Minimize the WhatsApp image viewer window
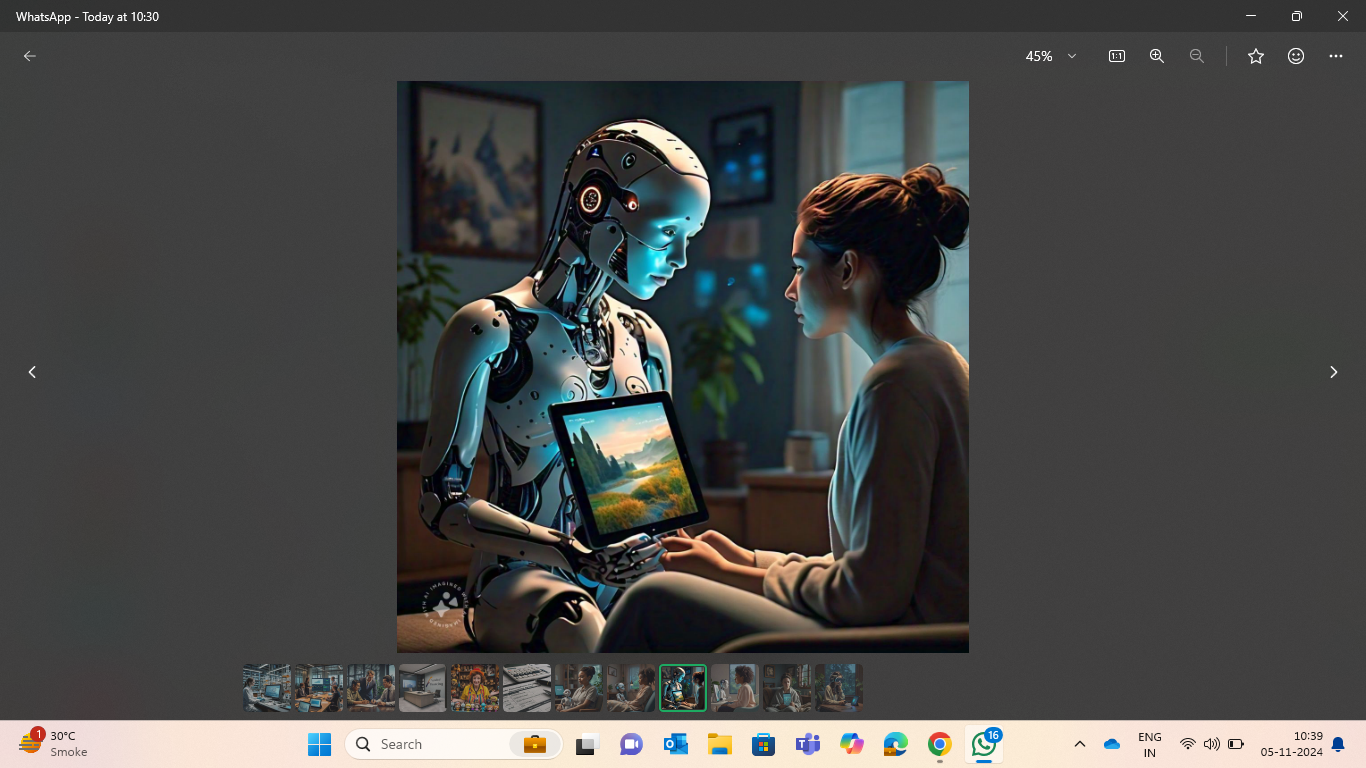1366x768 pixels. (x=1251, y=16)
